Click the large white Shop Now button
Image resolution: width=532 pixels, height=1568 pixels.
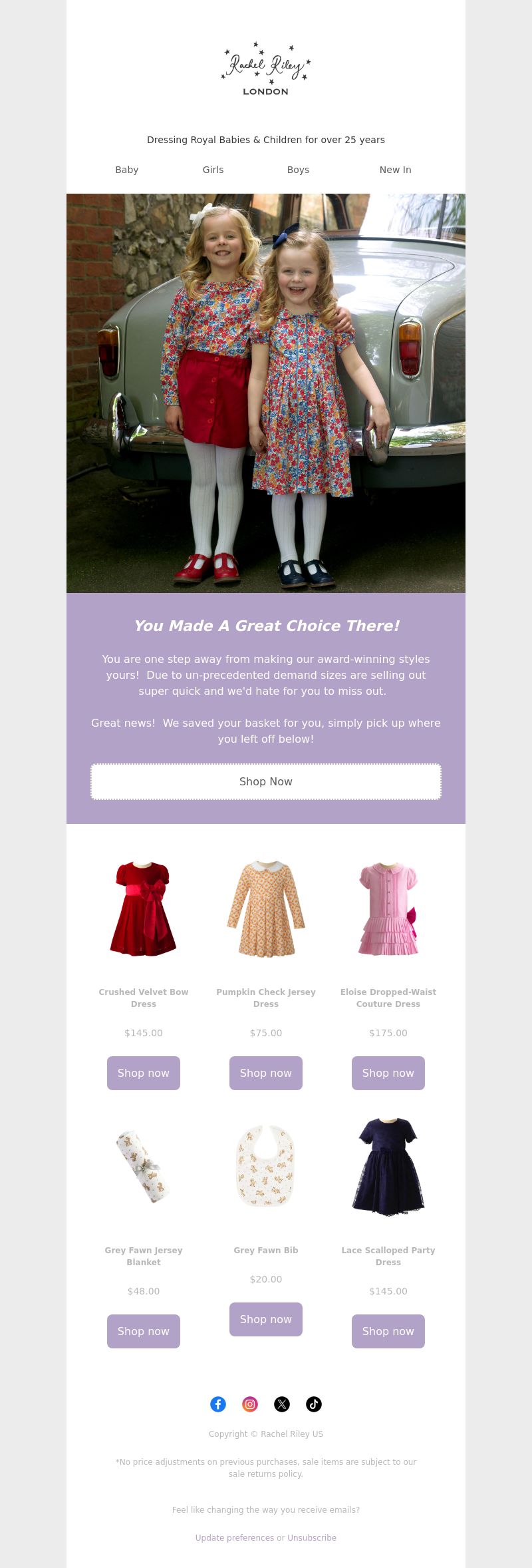[x=266, y=781]
